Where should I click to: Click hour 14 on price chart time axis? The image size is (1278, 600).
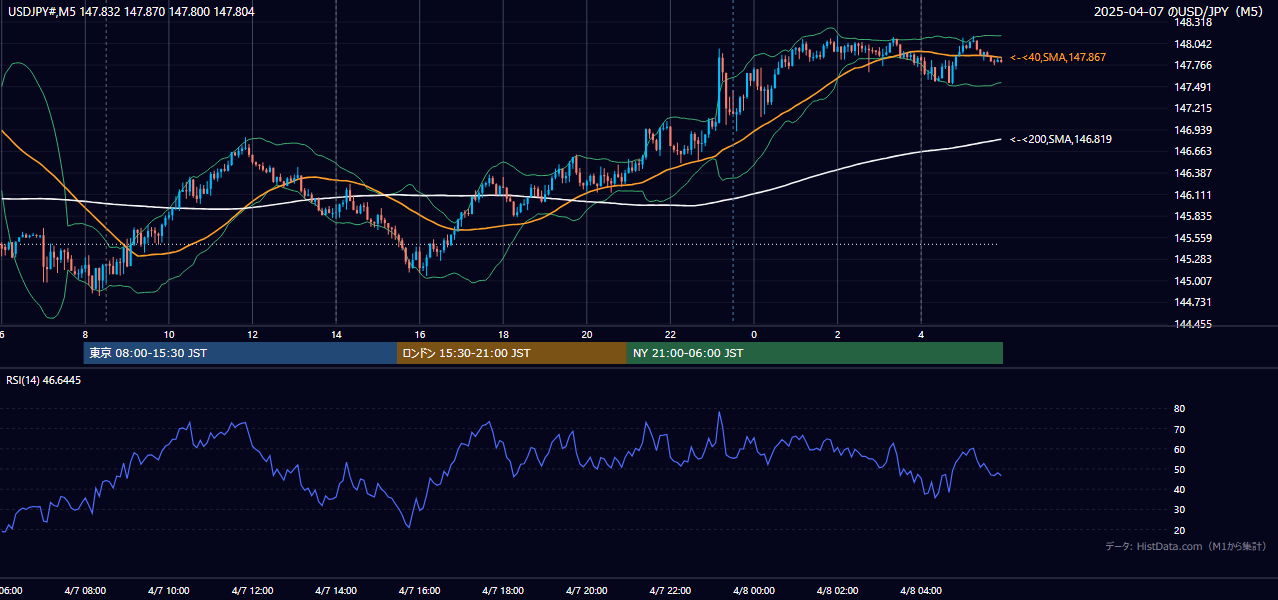[336, 334]
